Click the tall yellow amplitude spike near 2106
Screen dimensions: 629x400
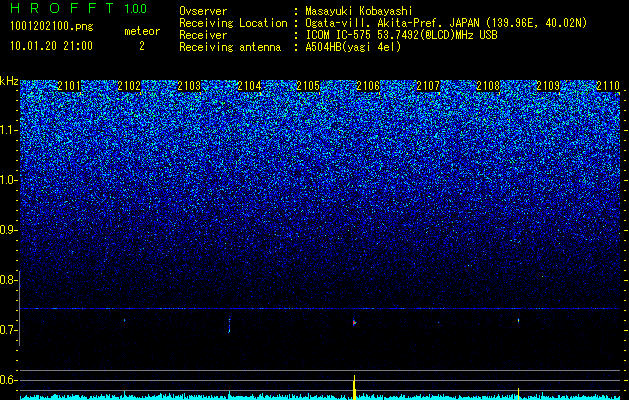point(354,387)
